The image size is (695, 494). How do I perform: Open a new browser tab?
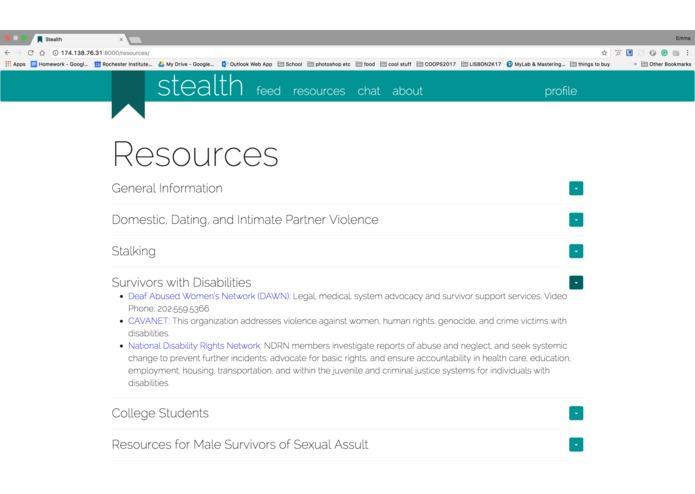[135, 40]
